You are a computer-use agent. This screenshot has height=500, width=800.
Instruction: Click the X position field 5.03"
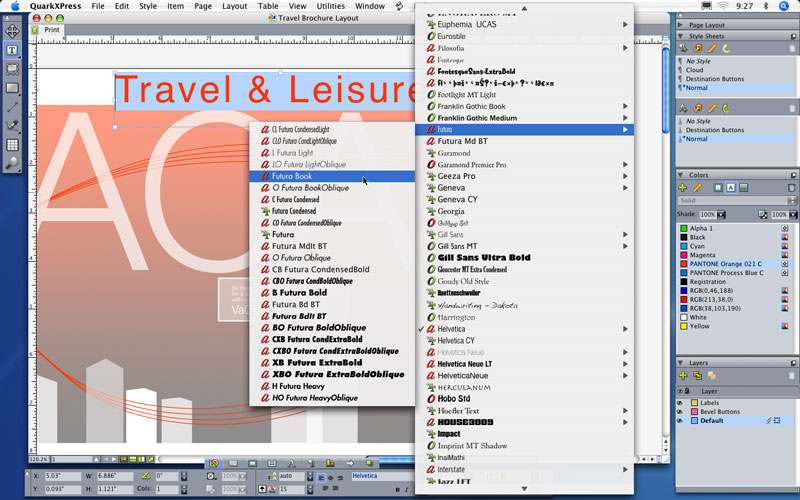point(62,476)
